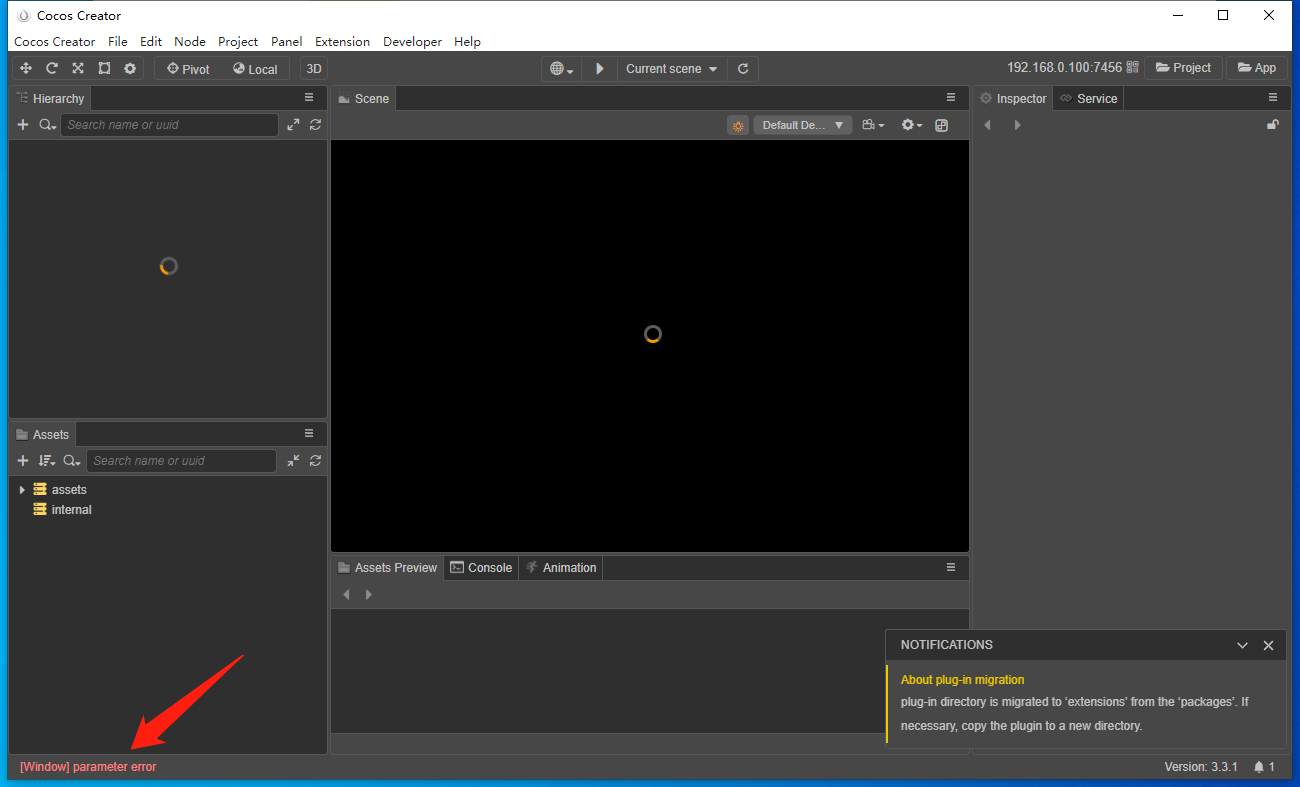
Task: Toggle the Inspector lock icon
Action: click(1272, 125)
